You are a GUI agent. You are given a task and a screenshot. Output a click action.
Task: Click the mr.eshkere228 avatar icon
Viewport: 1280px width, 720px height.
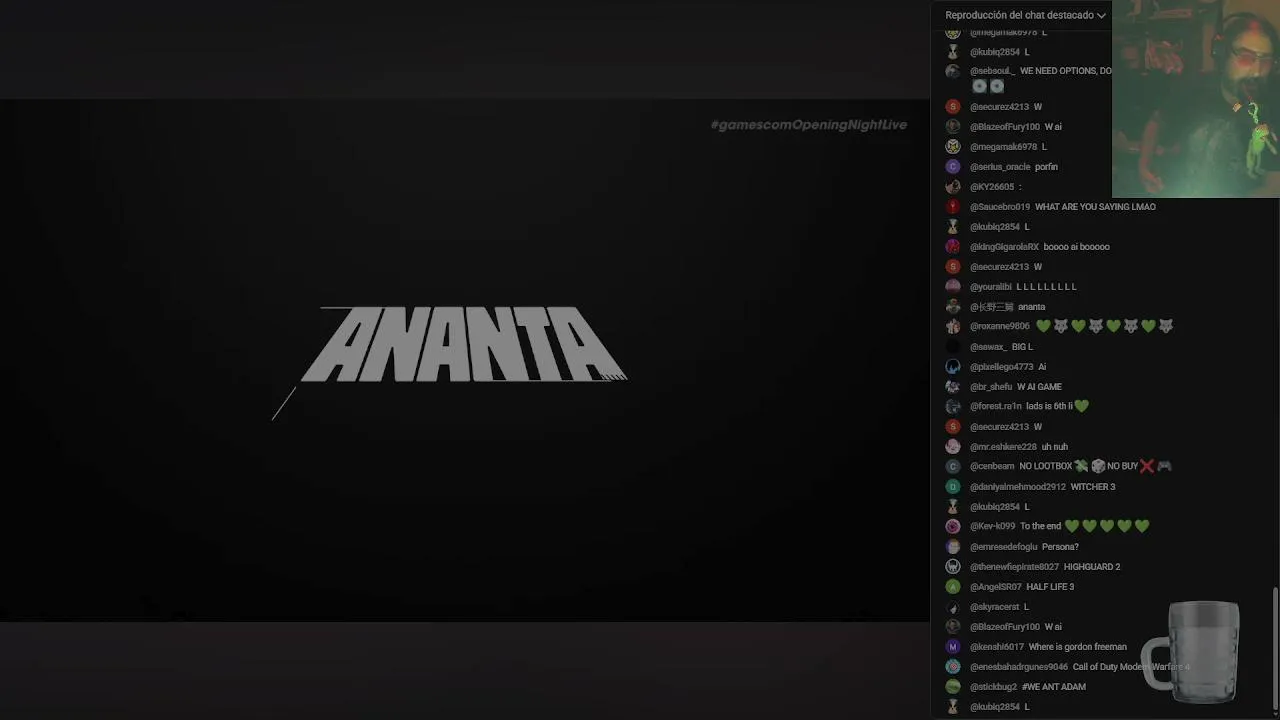point(953,447)
